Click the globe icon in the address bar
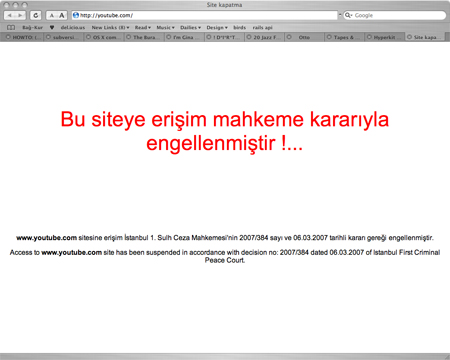The width and height of the screenshot is (450, 360). click(76, 15)
